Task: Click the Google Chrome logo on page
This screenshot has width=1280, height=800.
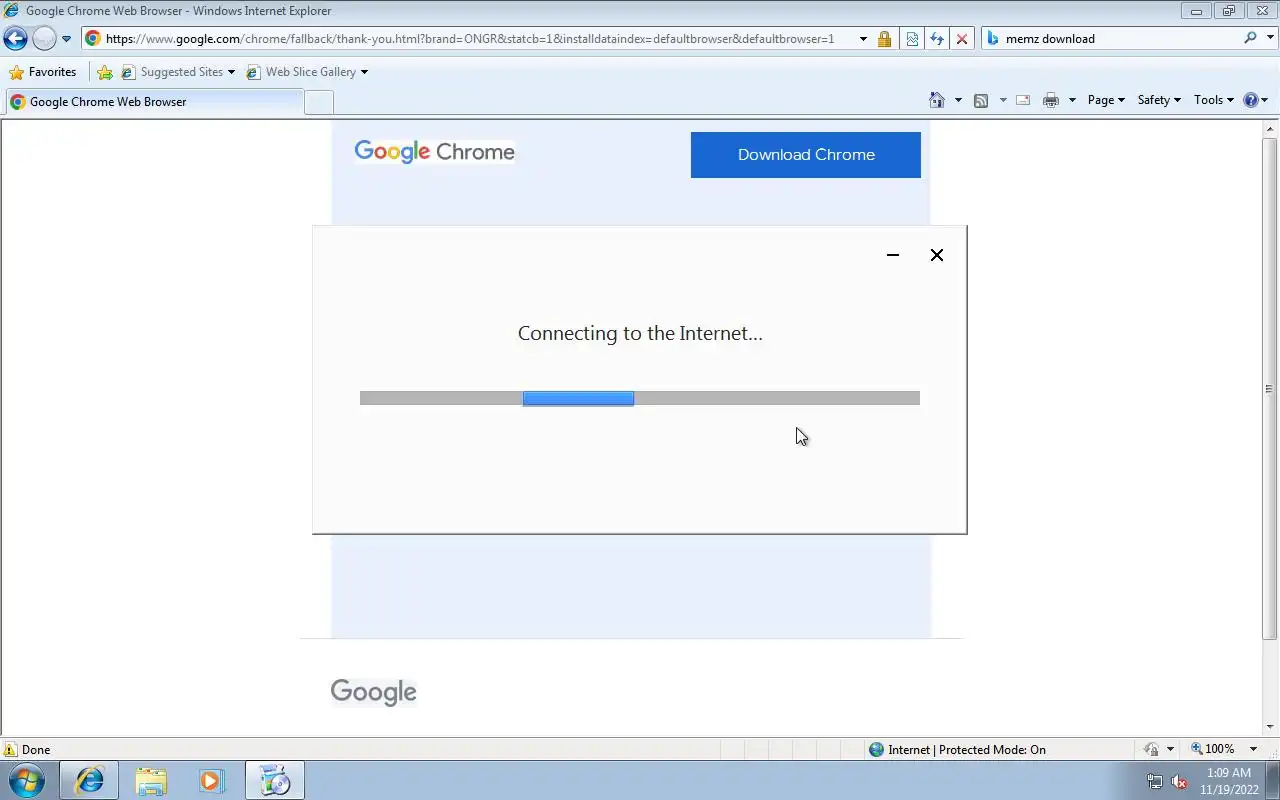Action: [435, 152]
